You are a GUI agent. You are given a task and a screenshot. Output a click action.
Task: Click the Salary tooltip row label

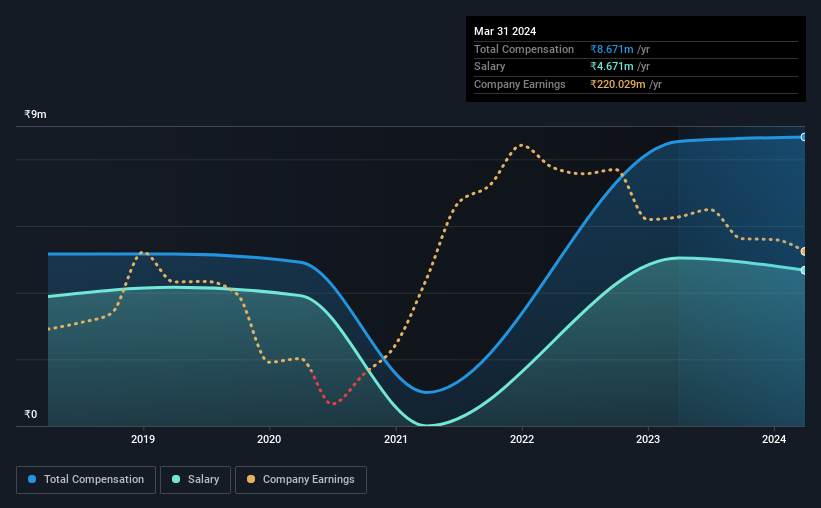point(490,67)
